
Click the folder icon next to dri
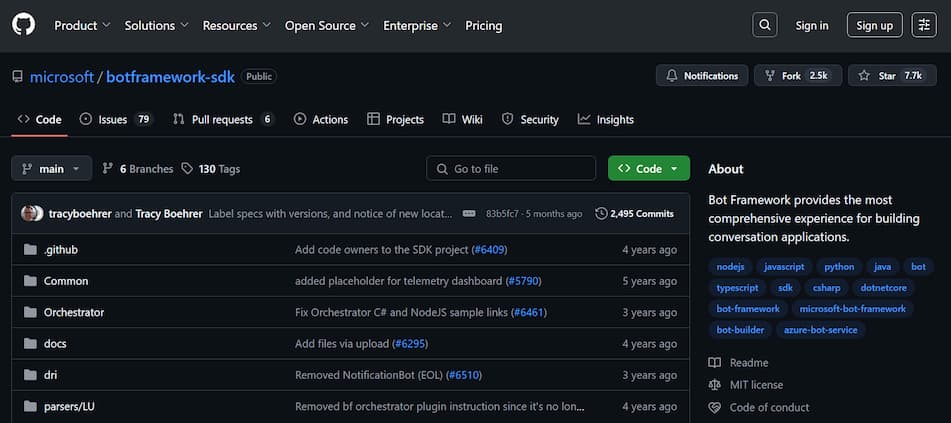tap(30, 375)
